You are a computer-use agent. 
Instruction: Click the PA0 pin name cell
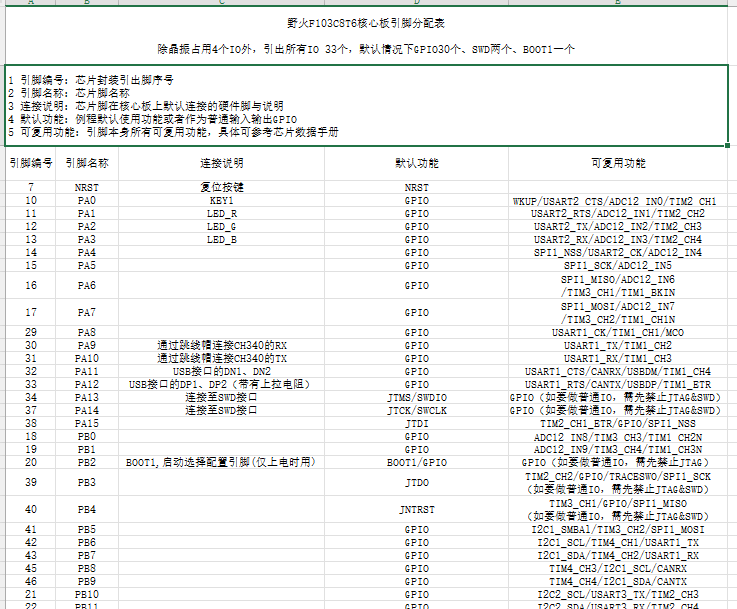click(87, 201)
